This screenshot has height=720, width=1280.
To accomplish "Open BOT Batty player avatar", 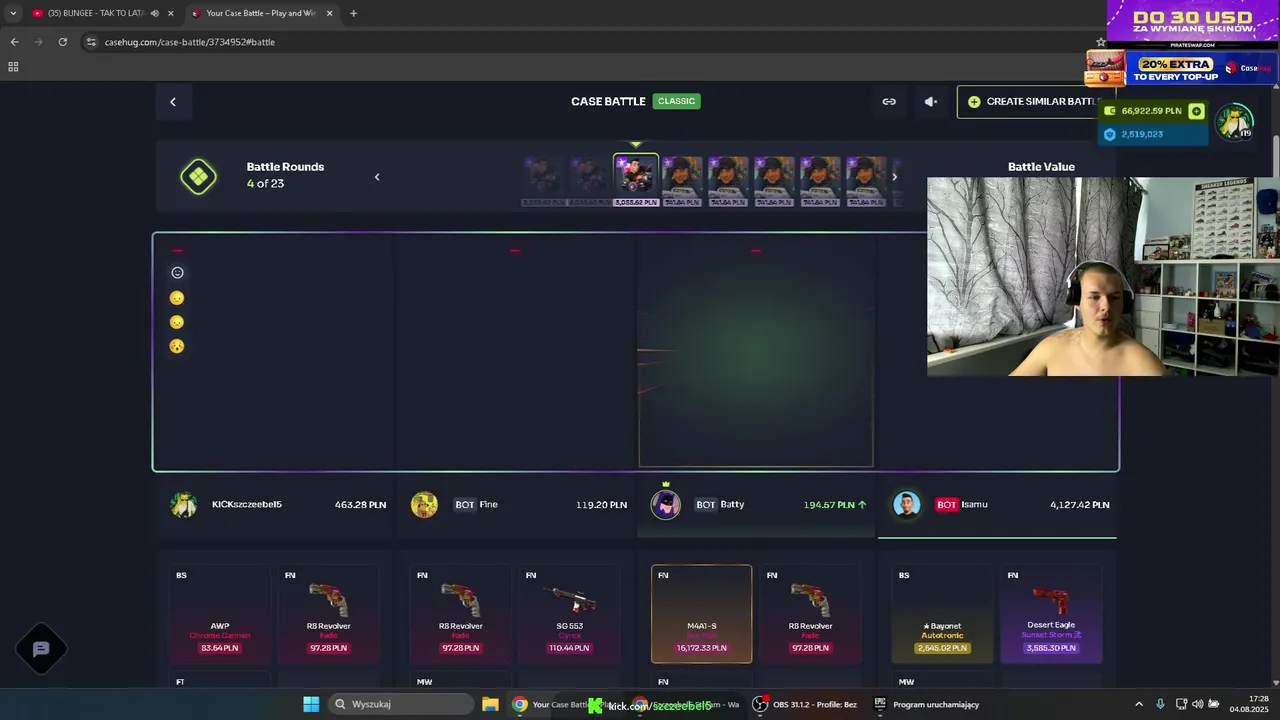I will 665,505.
